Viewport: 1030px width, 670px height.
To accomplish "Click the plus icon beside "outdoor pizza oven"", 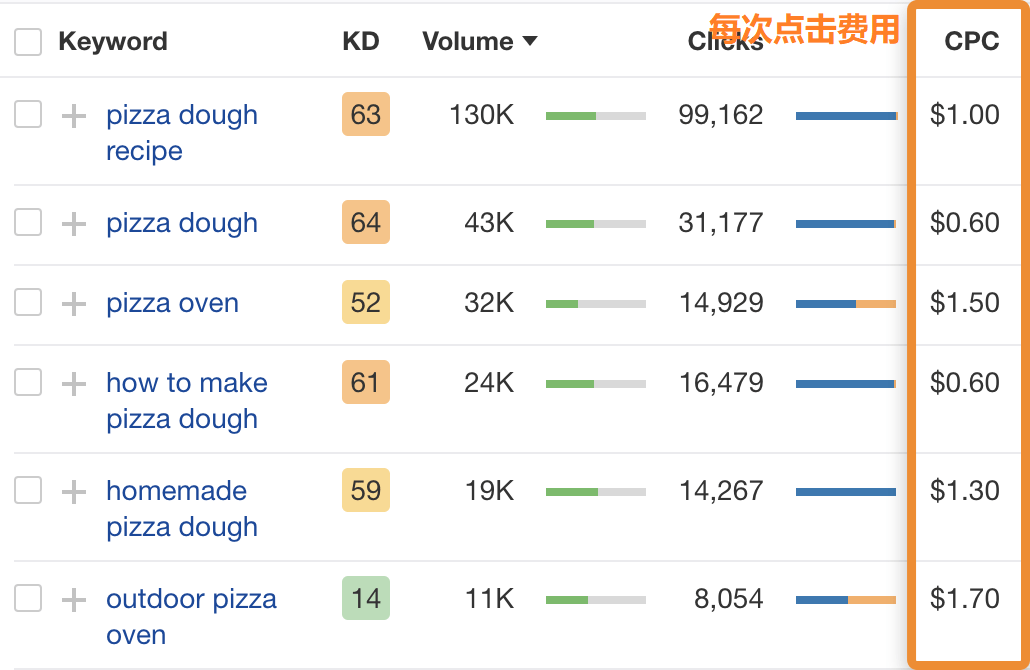I will tap(72, 598).
